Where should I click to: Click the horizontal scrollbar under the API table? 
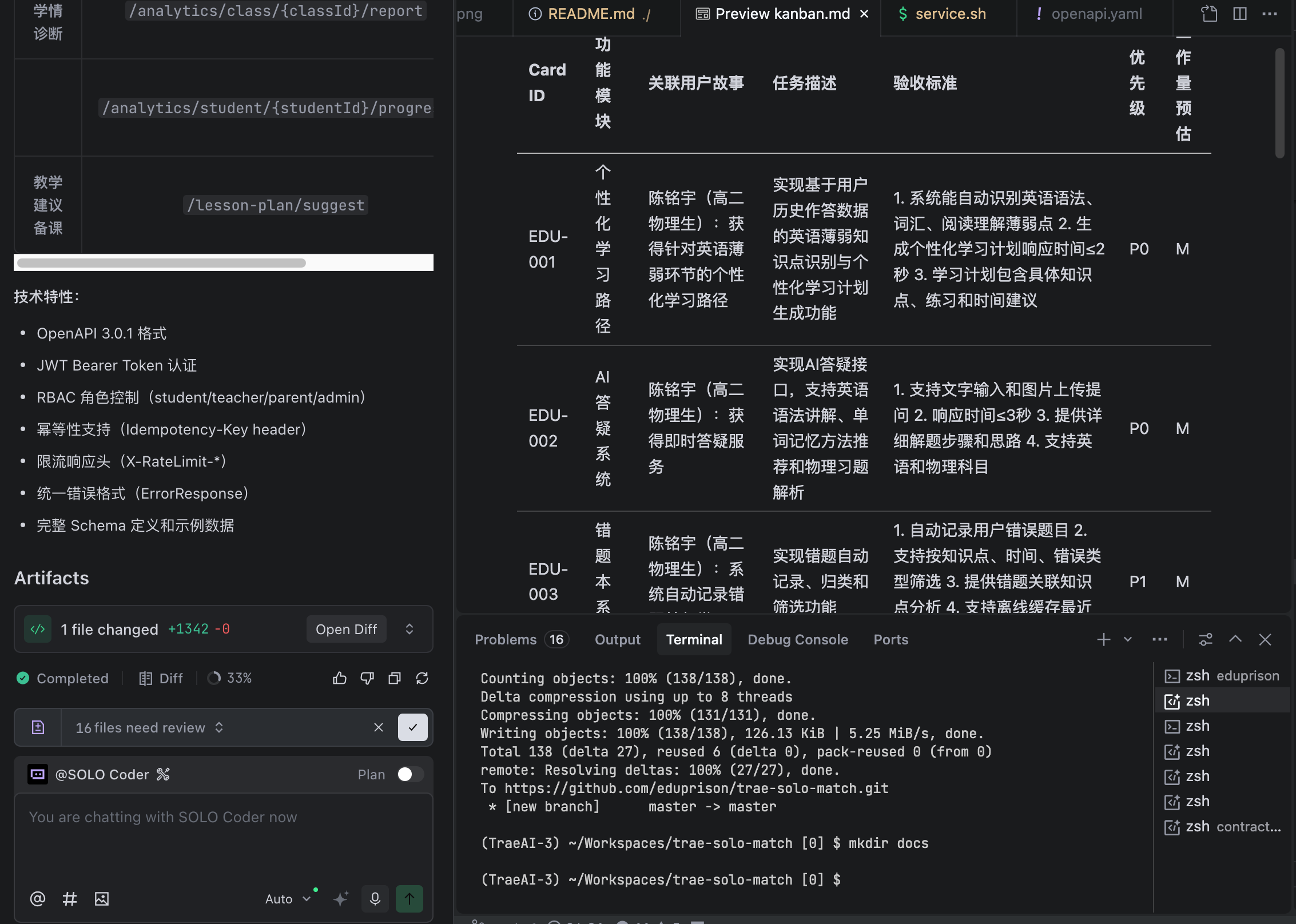tap(161, 263)
